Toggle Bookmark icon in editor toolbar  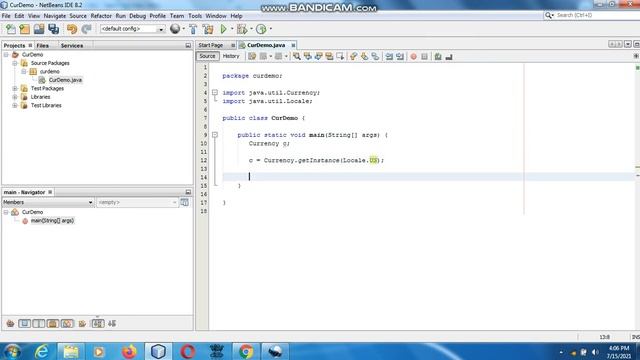point(375,56)
